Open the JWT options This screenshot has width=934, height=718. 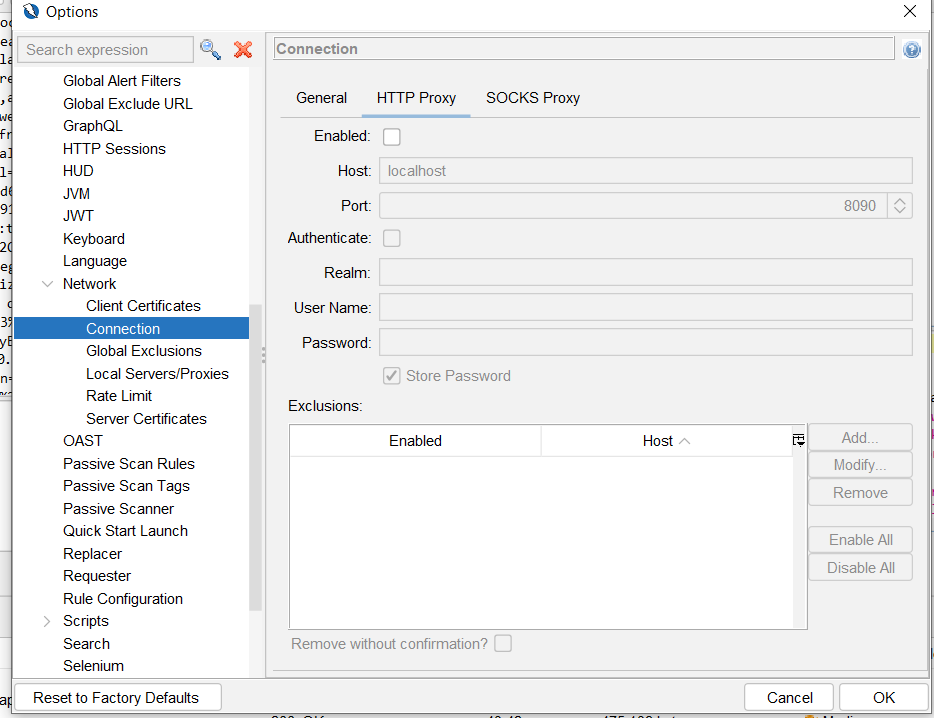tap(78, 216)
